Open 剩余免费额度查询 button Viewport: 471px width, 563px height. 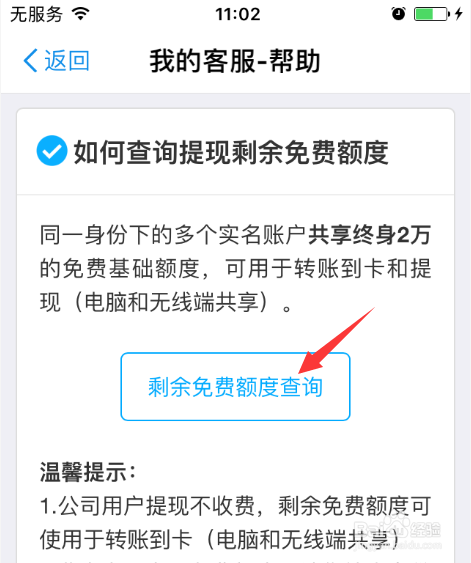click(235, 386)
